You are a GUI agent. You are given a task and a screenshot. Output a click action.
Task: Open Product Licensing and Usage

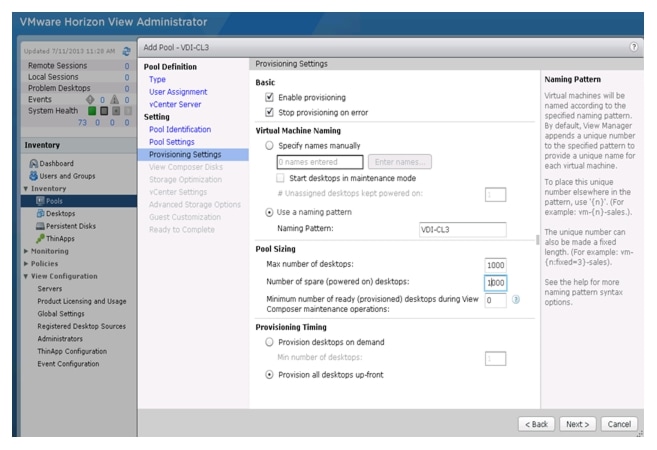(x=82, y=301)
